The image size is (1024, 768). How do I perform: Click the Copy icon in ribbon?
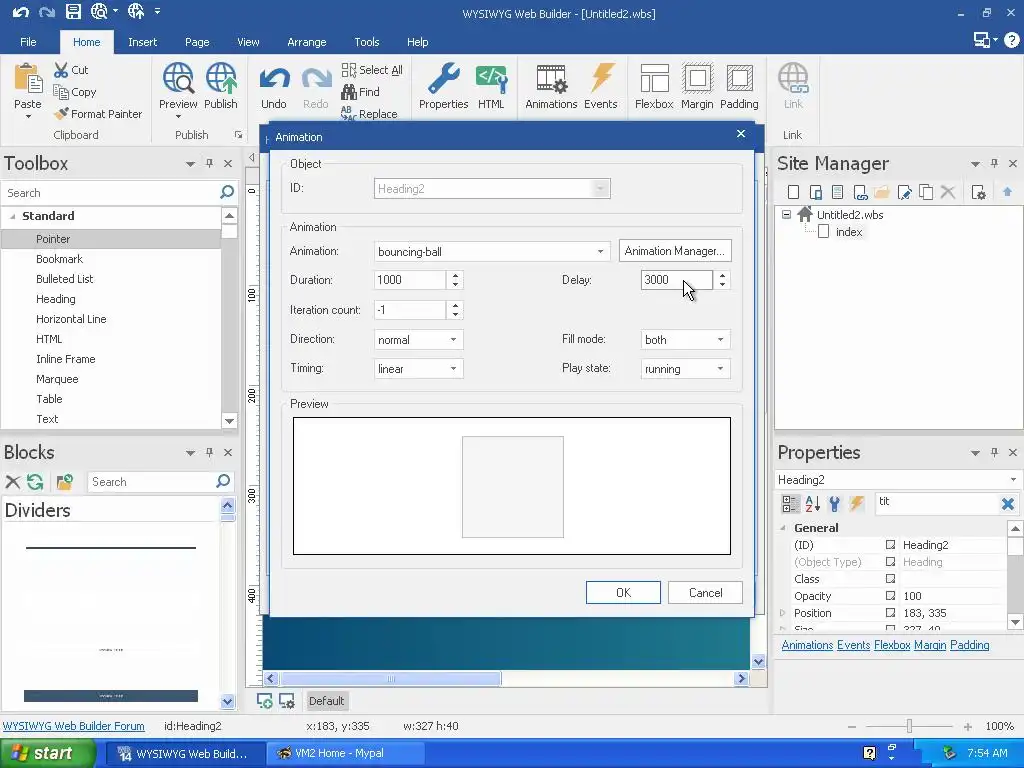point(61,92)
